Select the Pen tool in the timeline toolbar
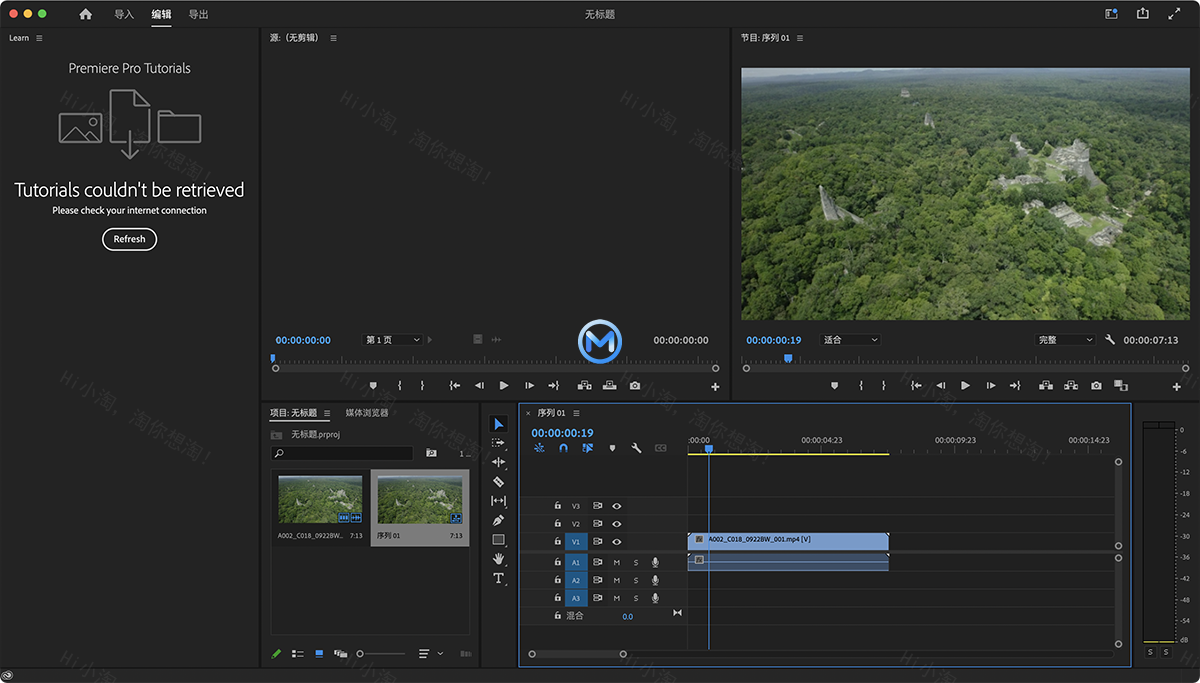The image size is (1200, 683). pyautogui.click(x=499, y=519)
